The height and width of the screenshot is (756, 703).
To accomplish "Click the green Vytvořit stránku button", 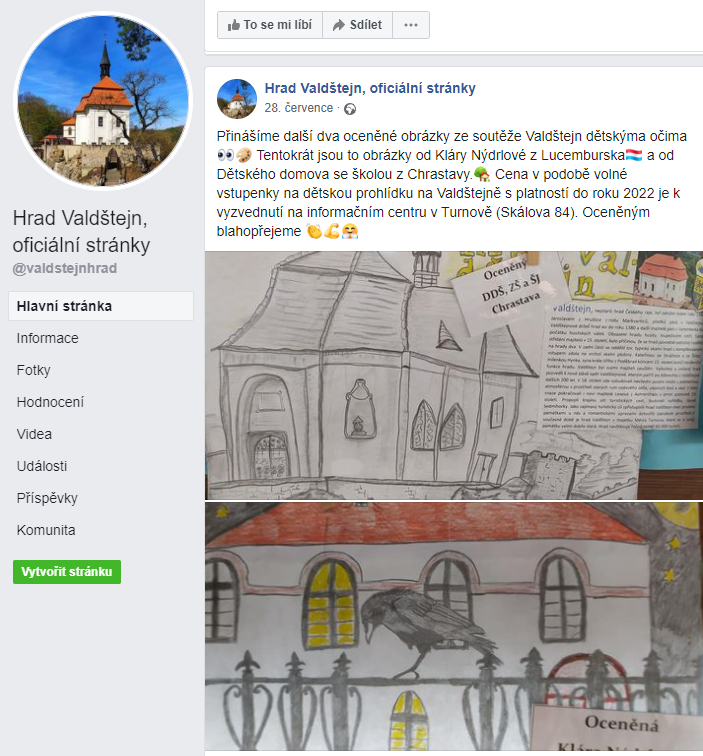I will tap(67, 572).
